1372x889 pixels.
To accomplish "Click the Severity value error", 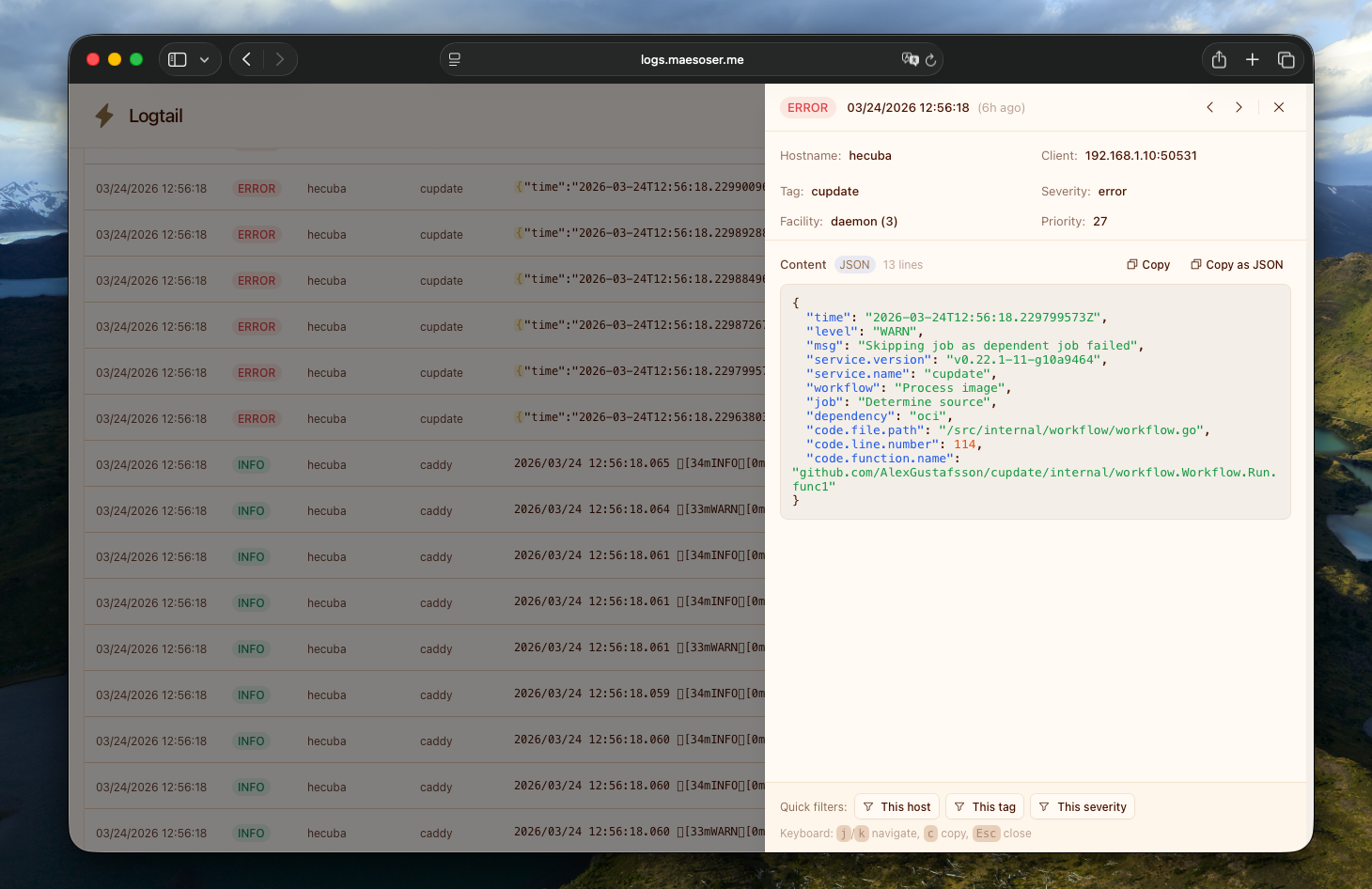I will click(1113, 192).
